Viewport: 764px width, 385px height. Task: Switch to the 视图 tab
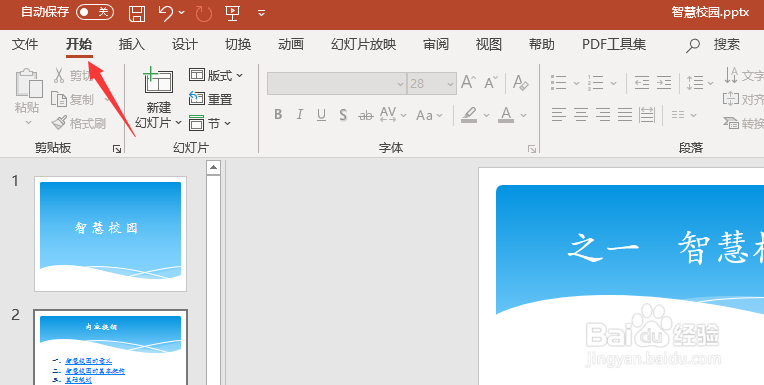click(489, 44)
